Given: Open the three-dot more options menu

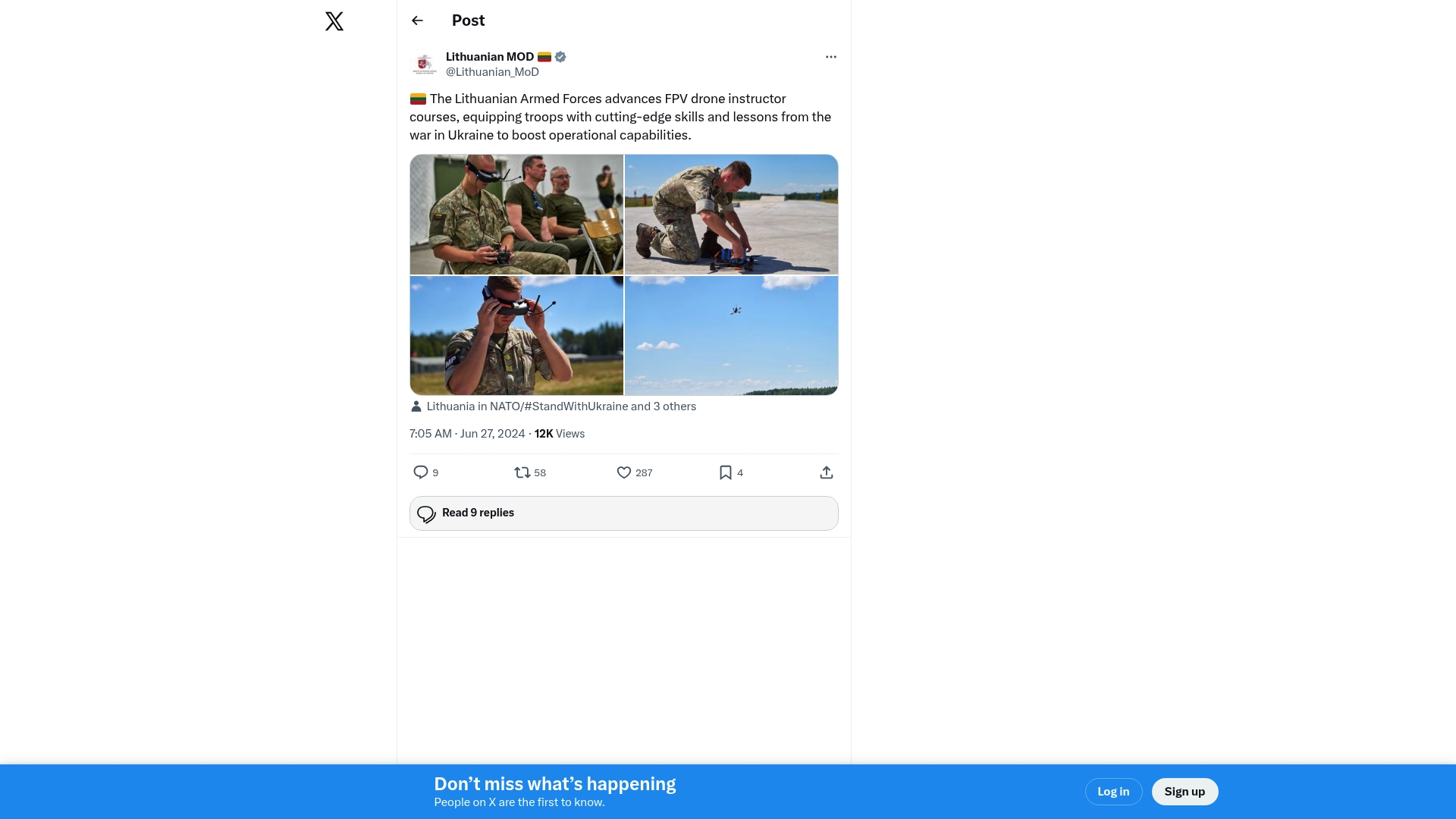Looking at the screenshot, I should [831, 57].
